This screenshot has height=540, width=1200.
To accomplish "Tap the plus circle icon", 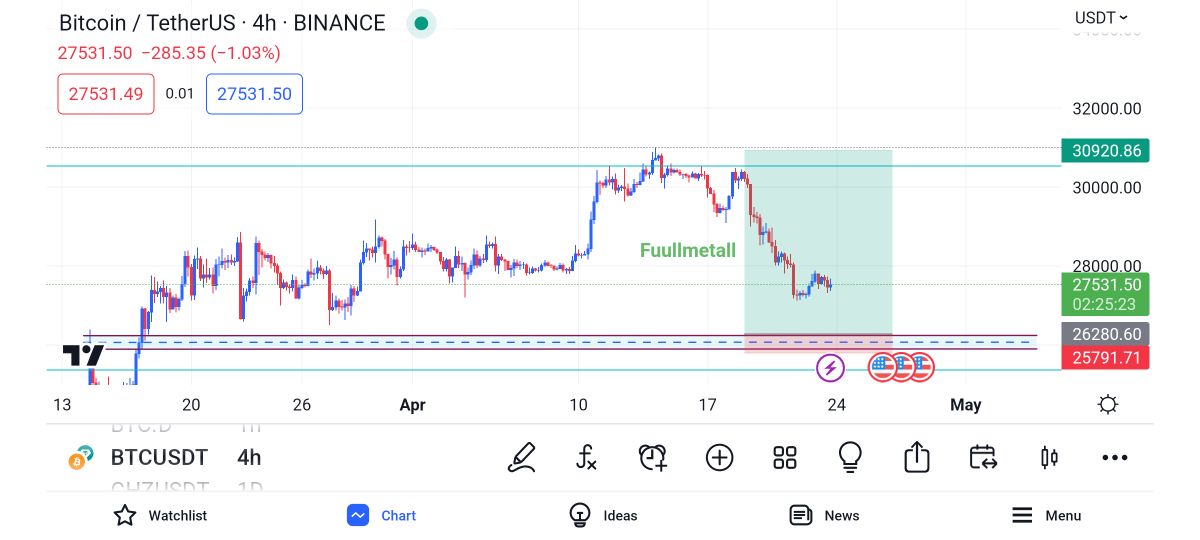I will [719, 458].
